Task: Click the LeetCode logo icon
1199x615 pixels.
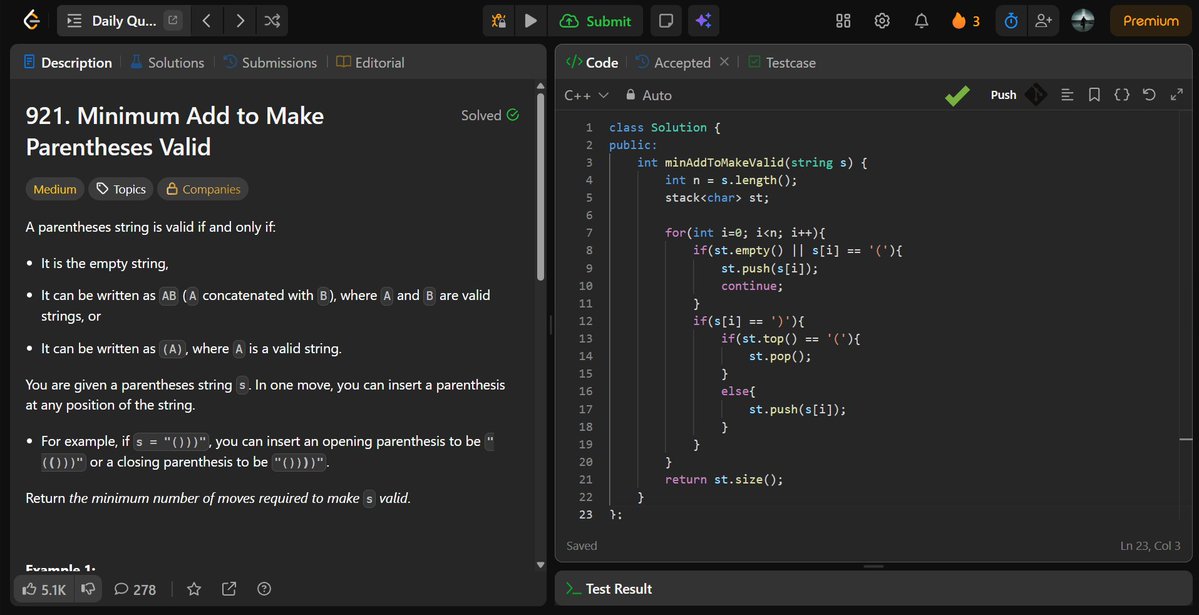Action: click(x=31, y=21)
